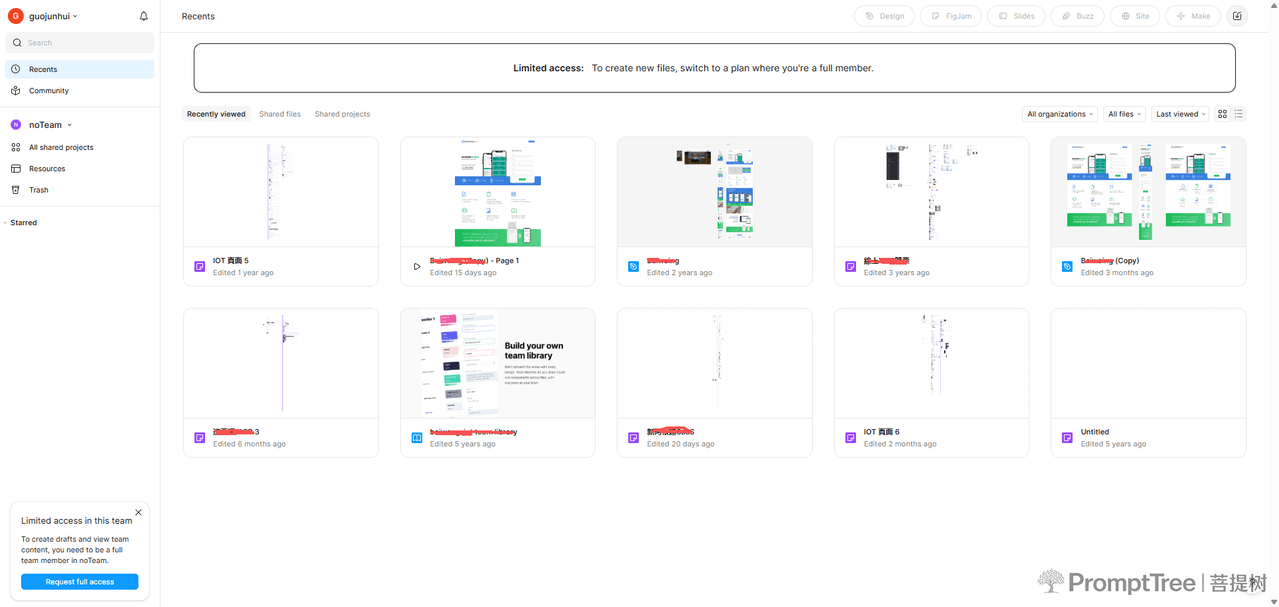This screenshot has width=1279, height=607.
Task: Open the notifications bell
Action: pos(143,16)
